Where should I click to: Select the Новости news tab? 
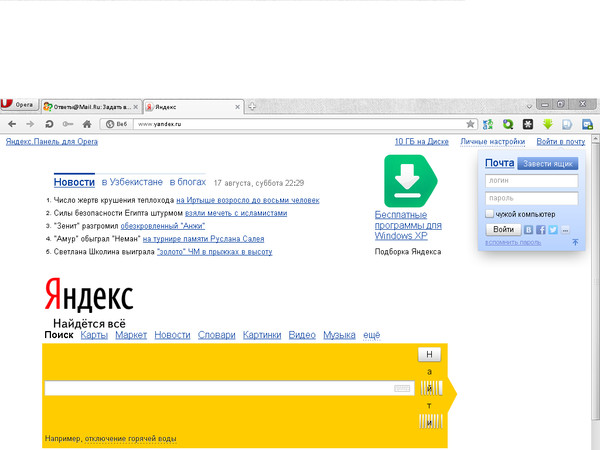tap(74, 182)
